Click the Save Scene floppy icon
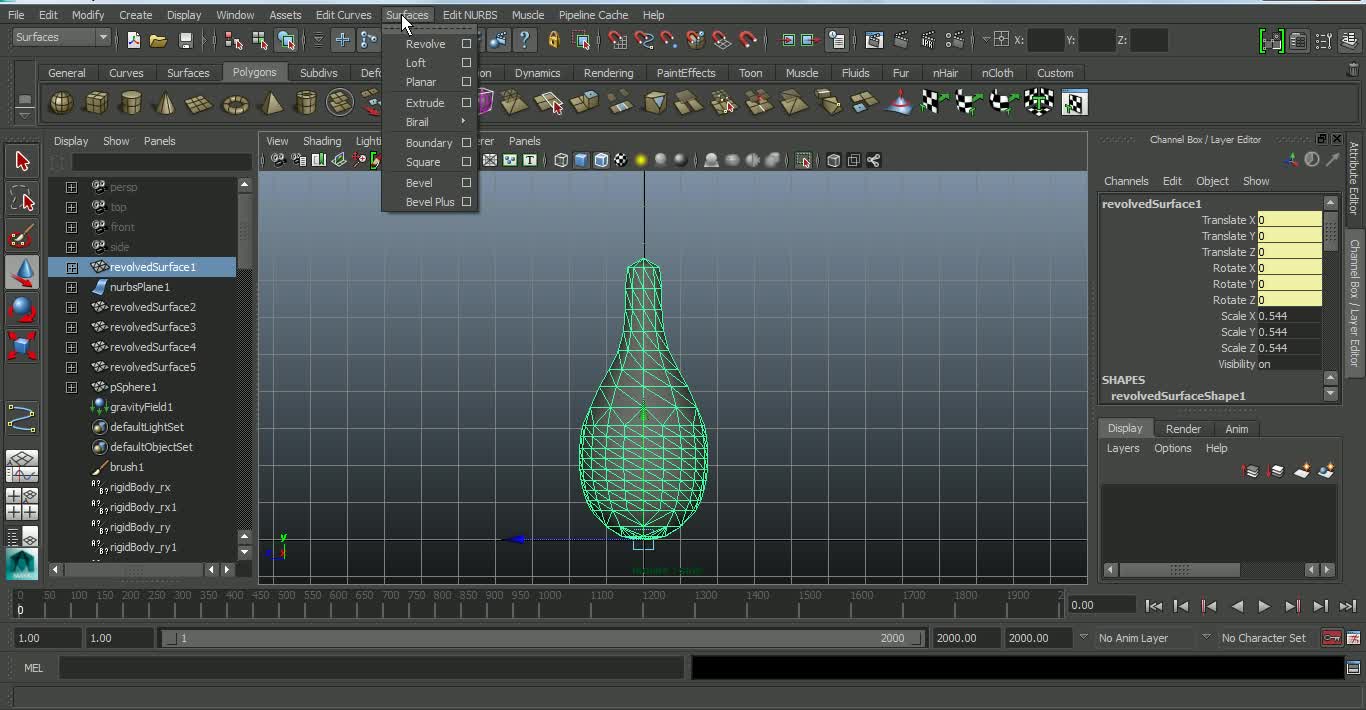 186,40
